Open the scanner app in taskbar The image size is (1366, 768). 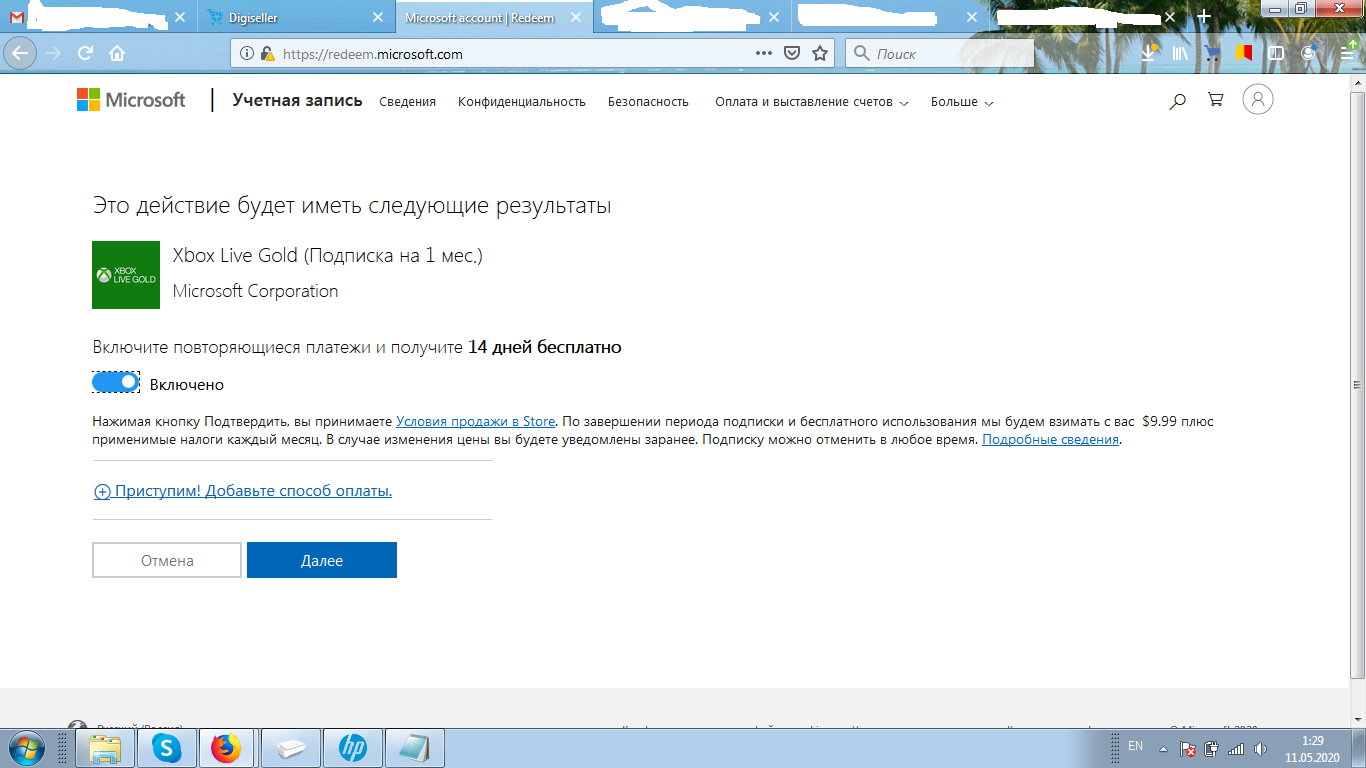[289, 748]
